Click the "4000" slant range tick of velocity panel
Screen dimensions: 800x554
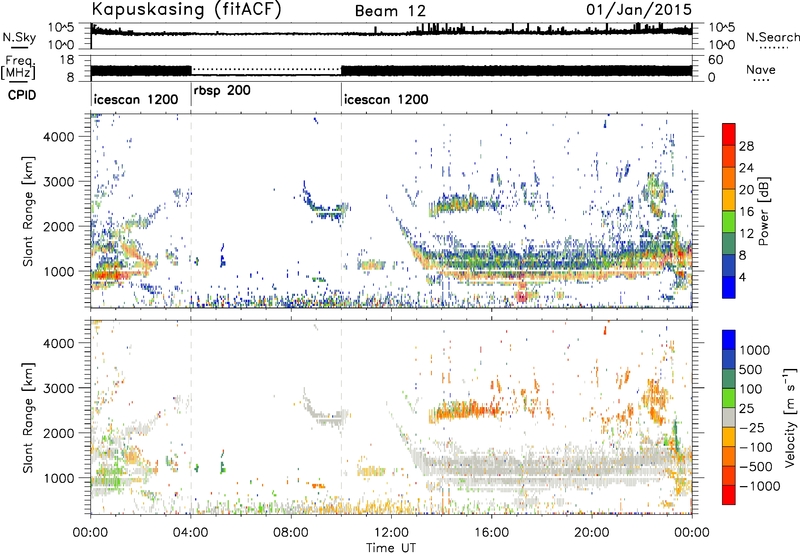(58, 344)
